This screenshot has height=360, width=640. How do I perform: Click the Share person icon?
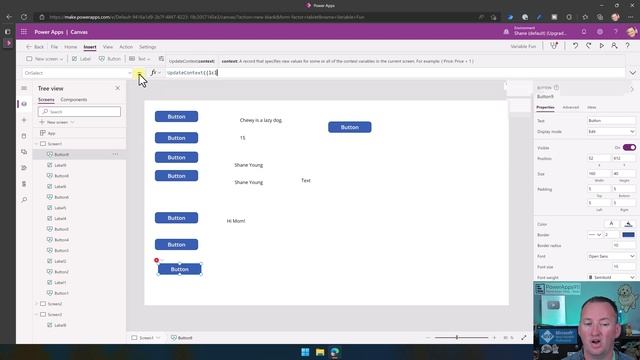click(x=614, y=46)
